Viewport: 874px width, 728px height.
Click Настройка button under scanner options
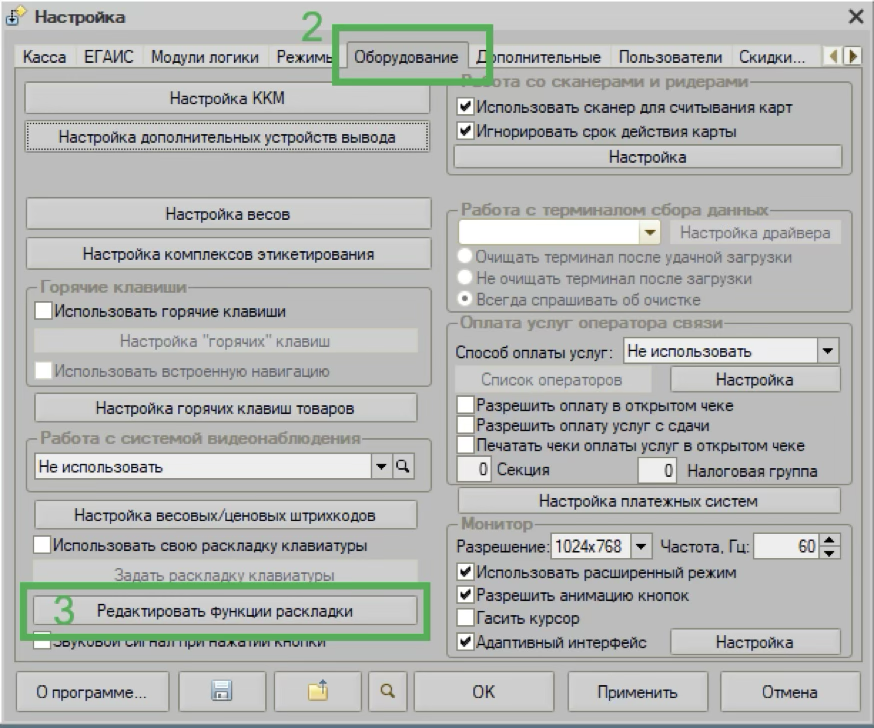[x=648, y=157]
